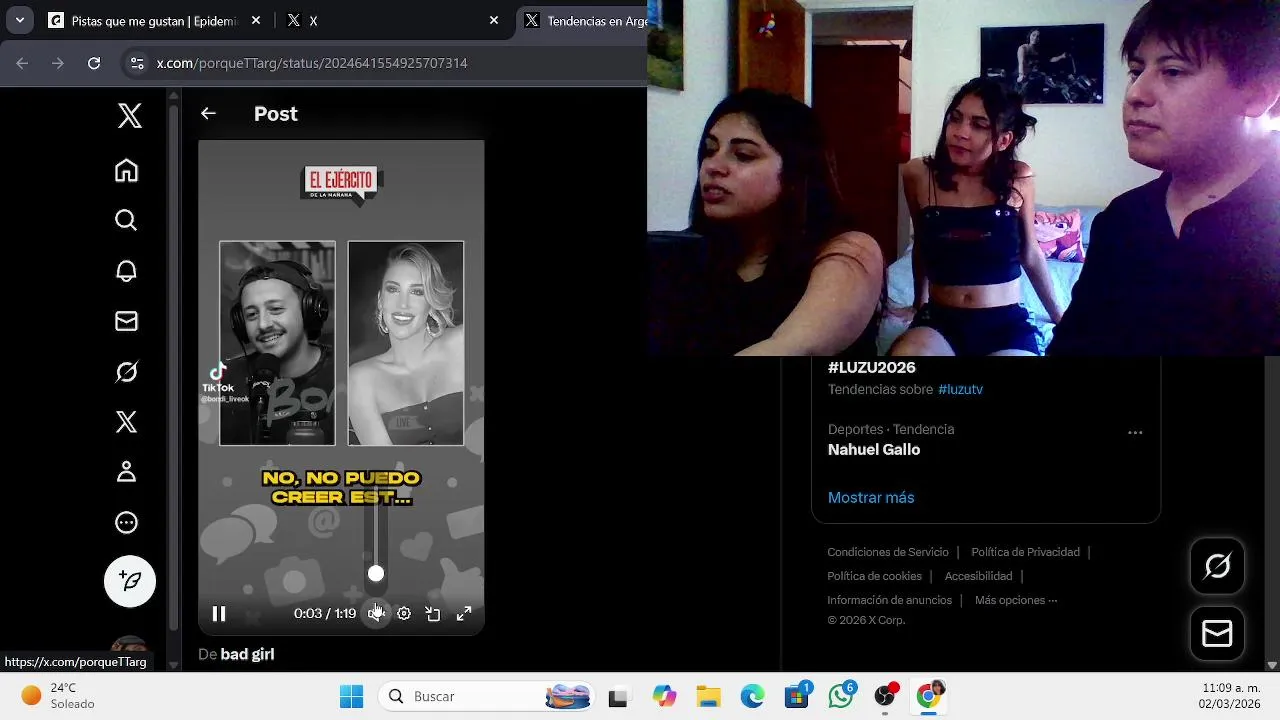The width and height of the screenshot is (1280, 720).
Task: Enable picture-in-picture for the video
Action: click(433, 614)
